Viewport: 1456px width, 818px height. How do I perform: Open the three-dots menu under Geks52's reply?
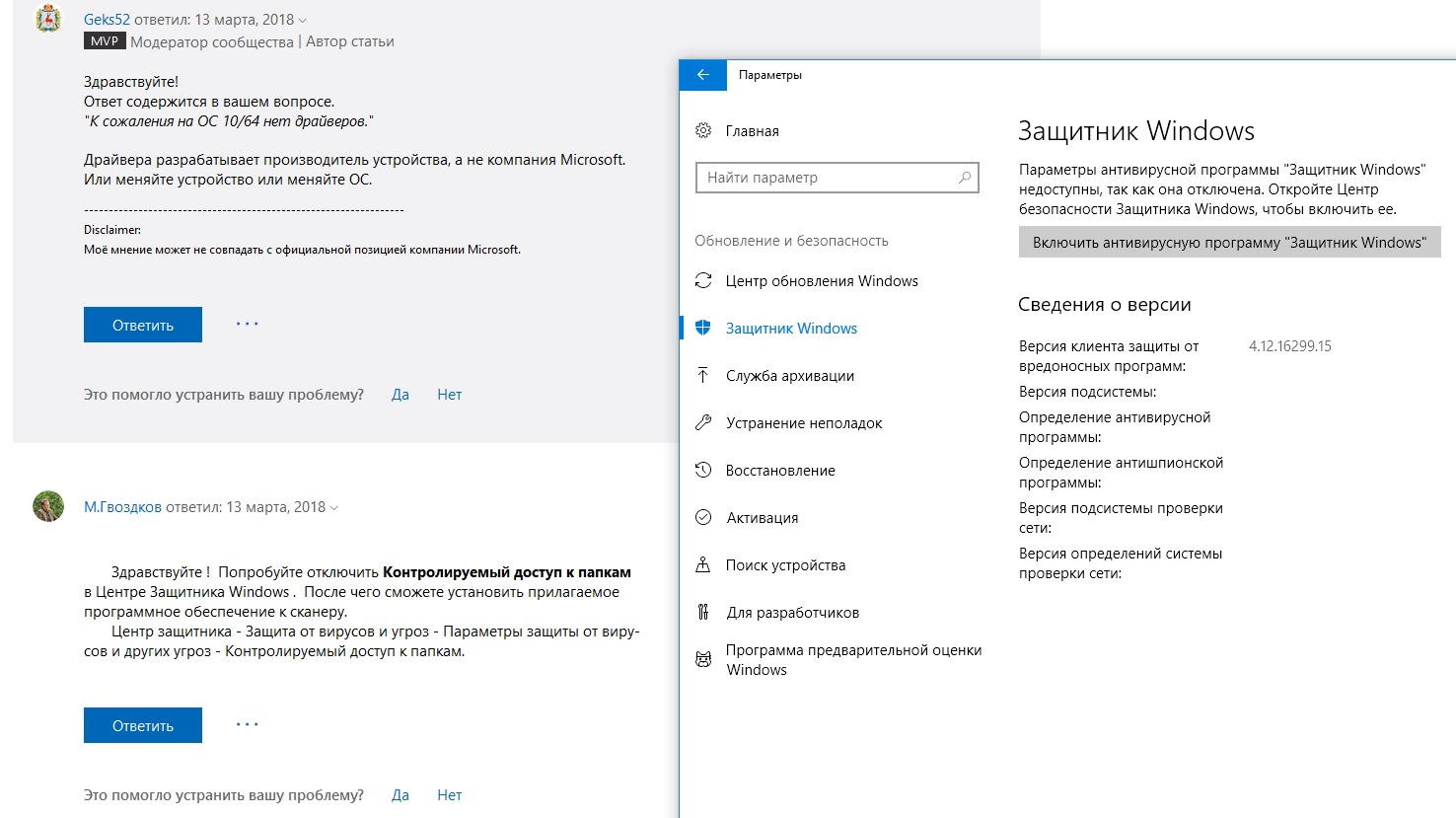click(x=247, y=324)
